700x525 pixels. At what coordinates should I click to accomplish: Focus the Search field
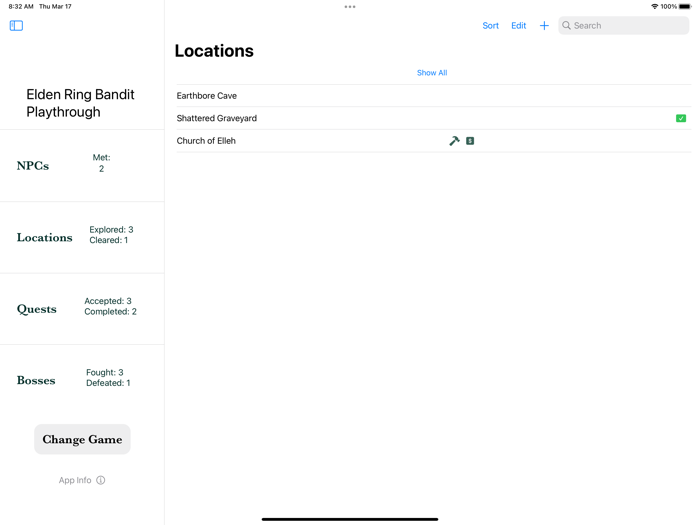(x=623, y=25)
